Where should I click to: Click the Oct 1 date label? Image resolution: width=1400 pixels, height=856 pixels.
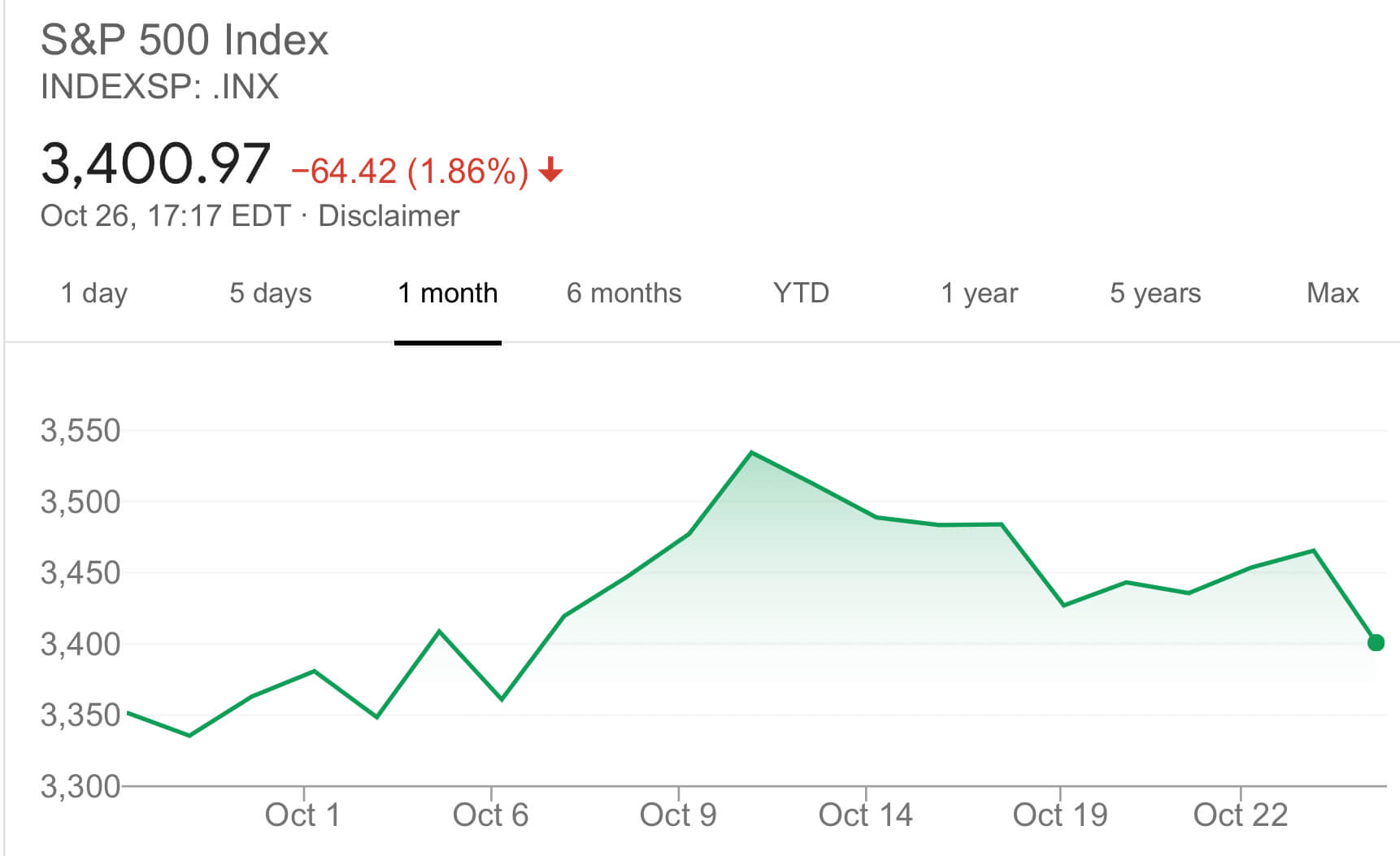[x=302, y=815]
